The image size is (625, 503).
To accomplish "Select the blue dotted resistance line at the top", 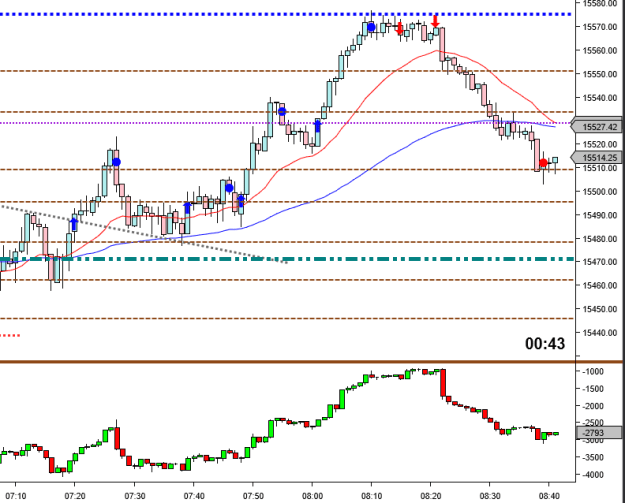I will click(x=287, y=14).
